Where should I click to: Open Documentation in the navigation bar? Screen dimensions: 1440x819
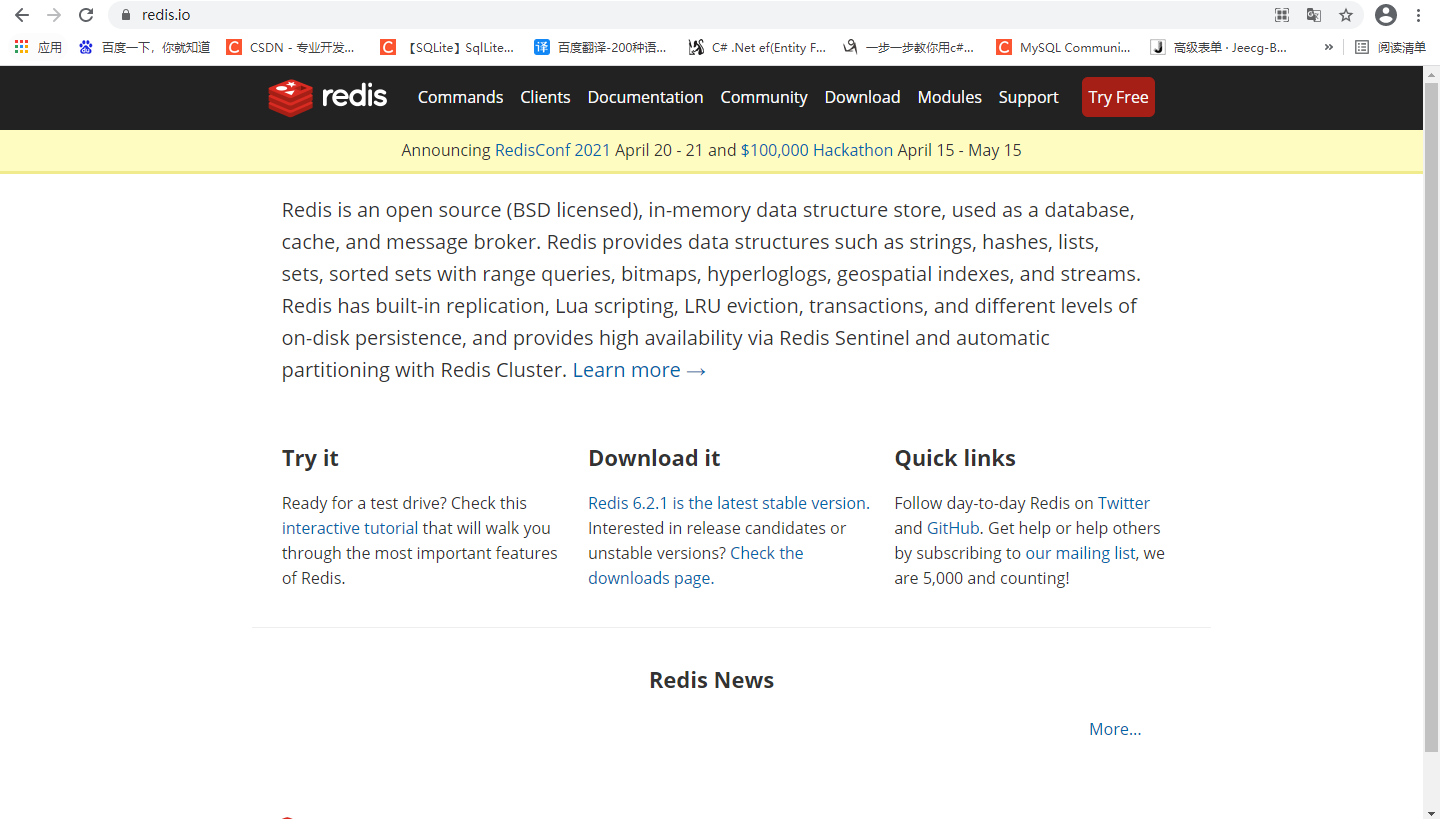tap(645, 97)
